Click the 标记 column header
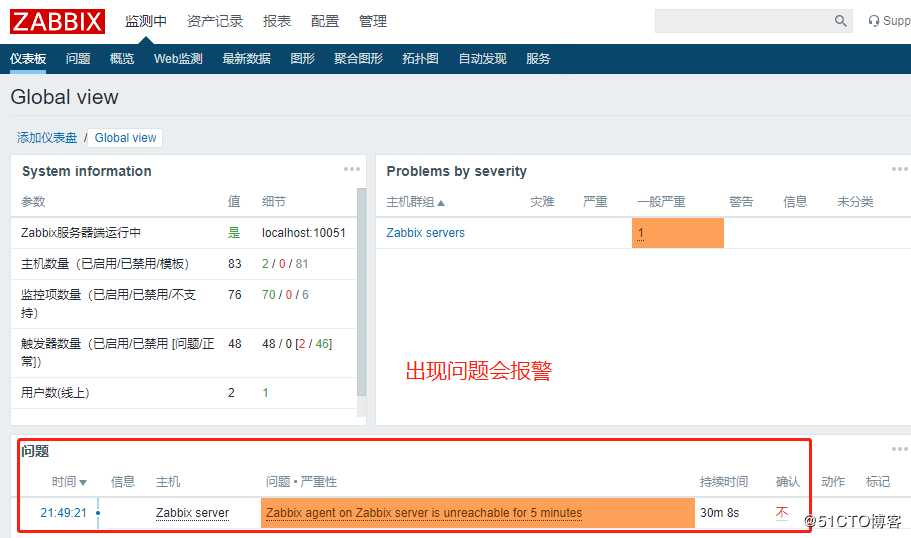 point(877,482)
